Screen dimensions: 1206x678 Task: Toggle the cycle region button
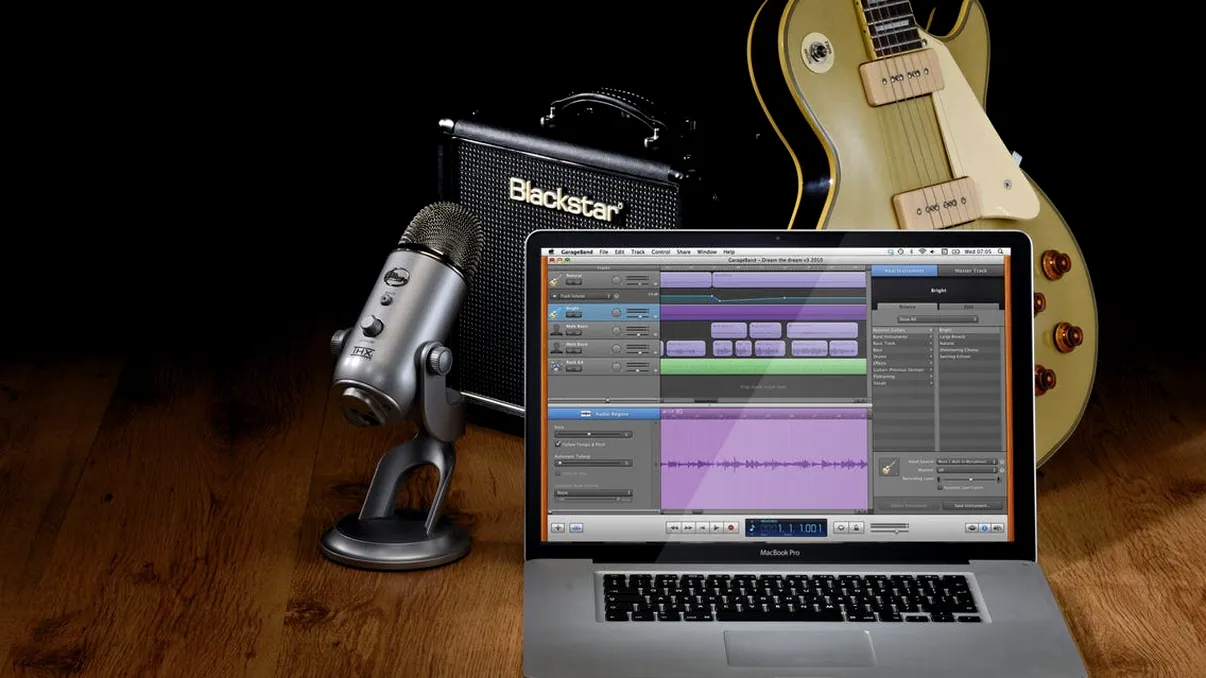(x=841, y=528)
